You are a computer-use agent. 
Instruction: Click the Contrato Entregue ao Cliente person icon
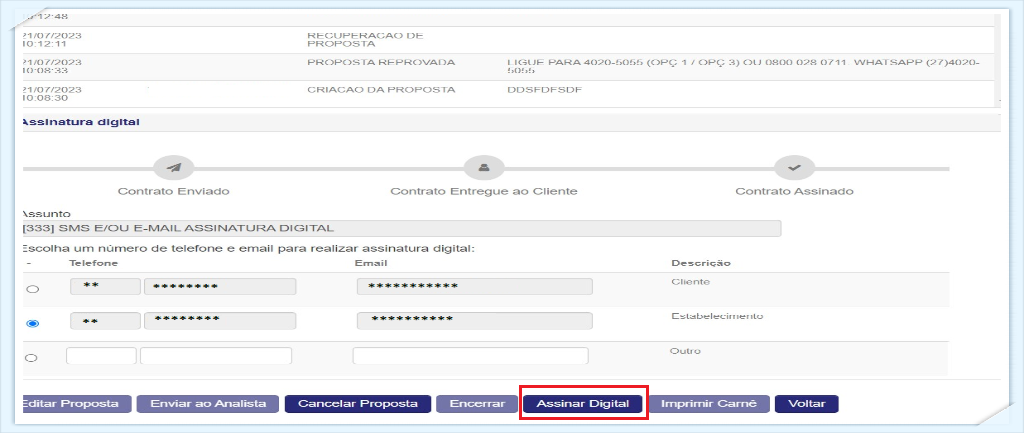[x=484, y=167]
